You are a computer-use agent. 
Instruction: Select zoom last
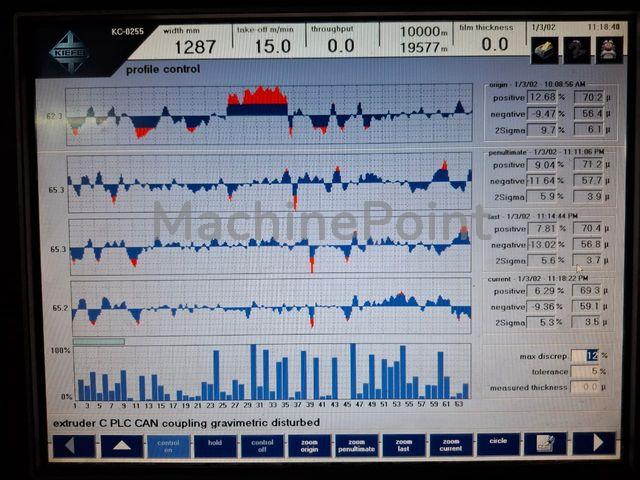coord(404,445)
